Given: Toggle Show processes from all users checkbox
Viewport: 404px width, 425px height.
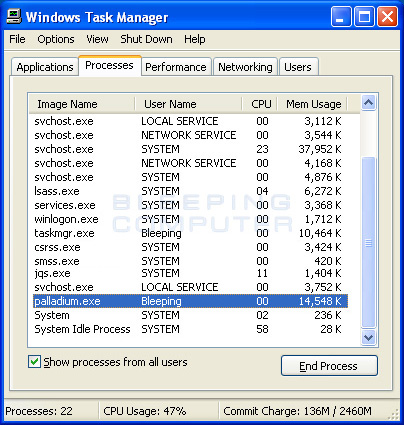Looking at the screenshot, I should [x=34, y=362].
